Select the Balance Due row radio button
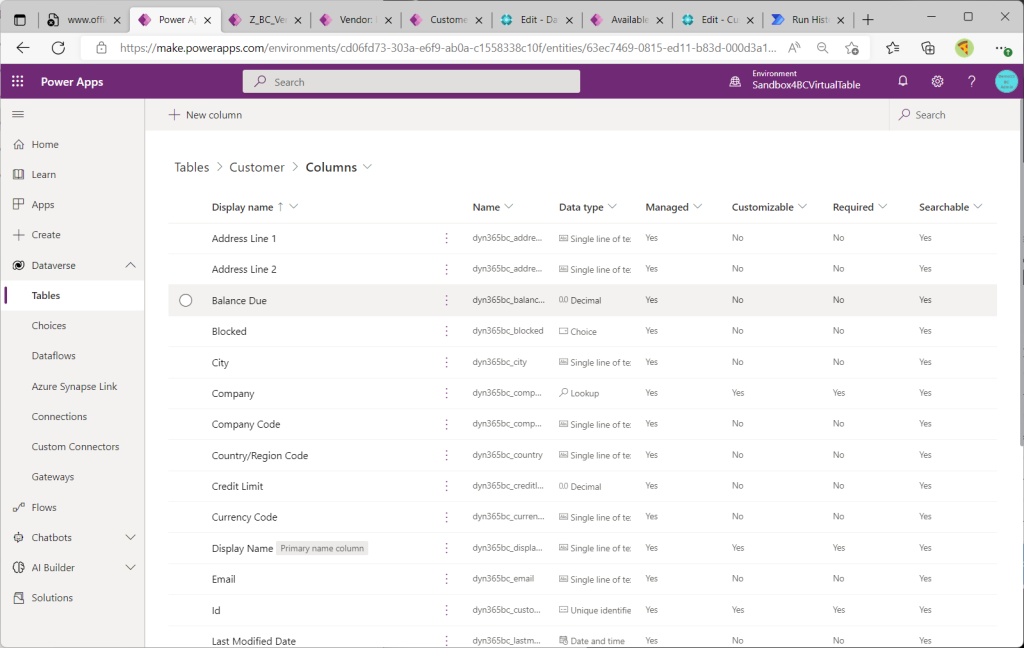This screenshot has height=648, width=1024. (x=185, y=300)
